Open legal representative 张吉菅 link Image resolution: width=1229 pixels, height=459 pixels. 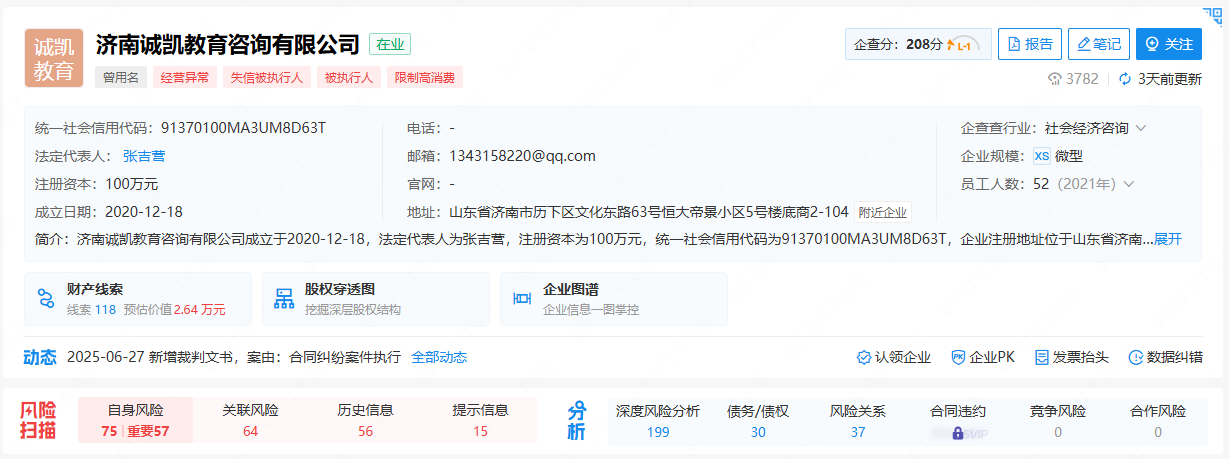tap(144, 156)
